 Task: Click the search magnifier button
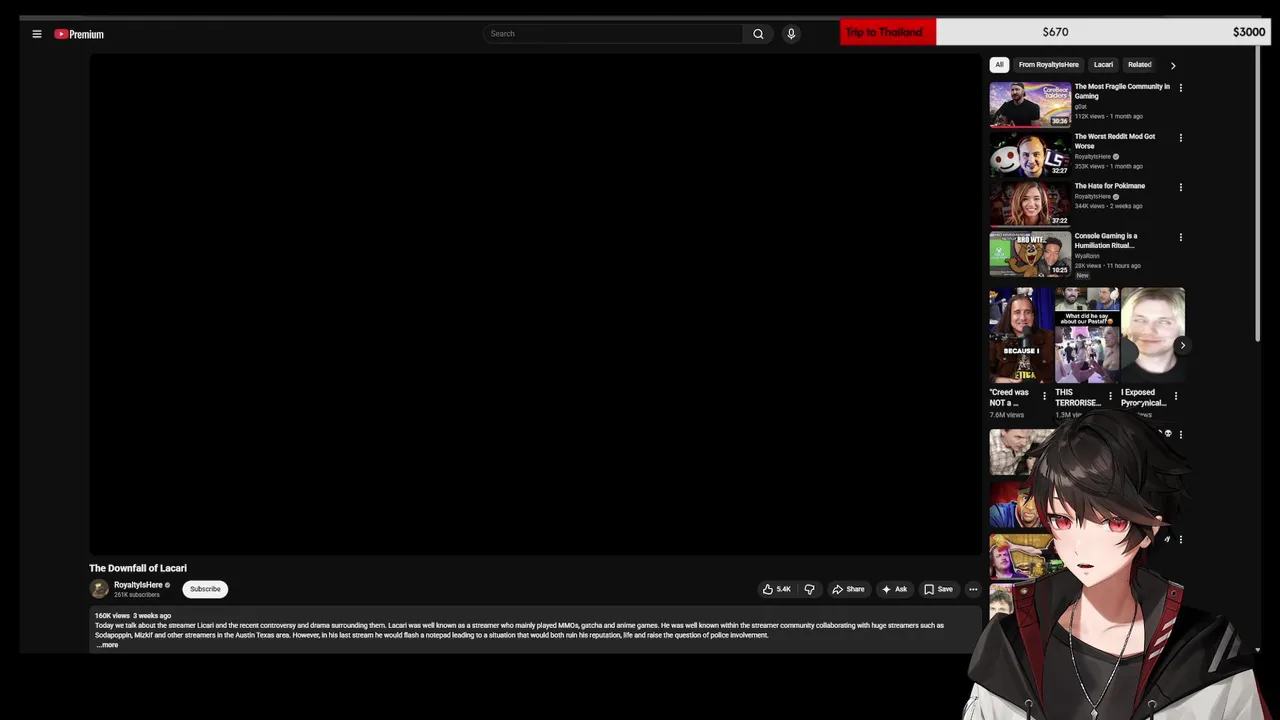(x=758, y=34)
